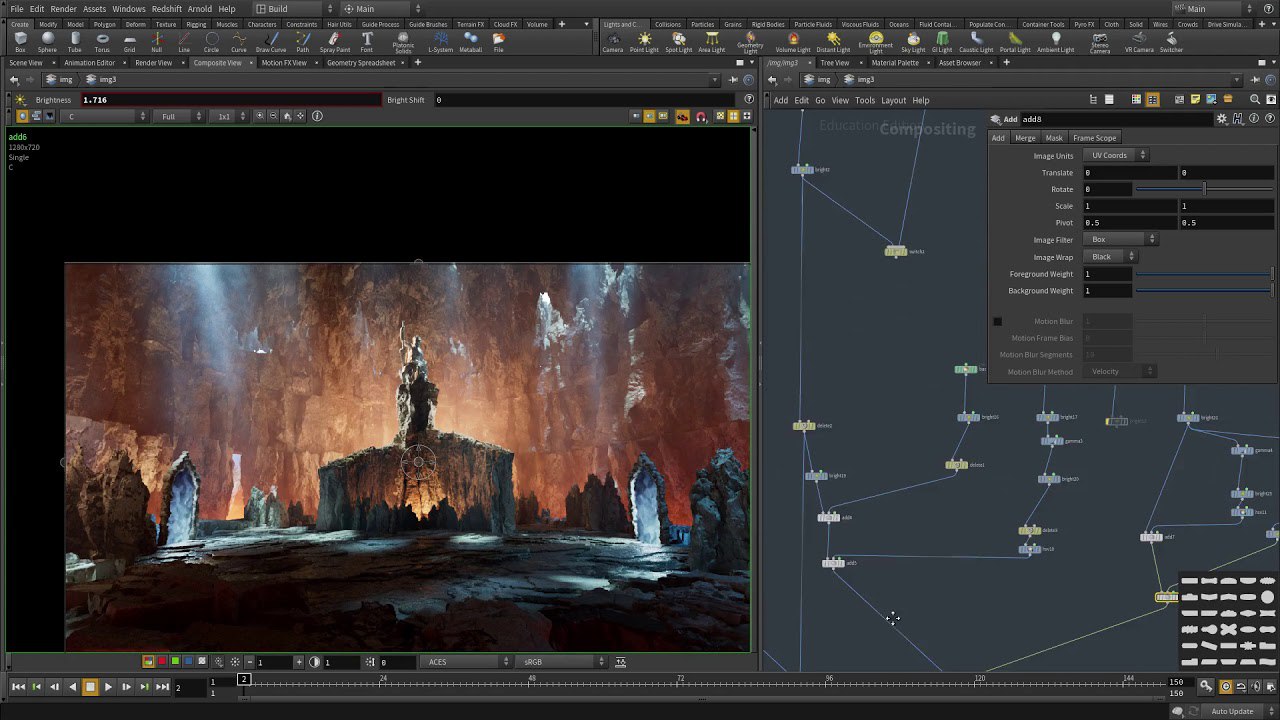Toggle the Motion Blur checkbox
Viewport: 1280px width, 720px height.
(997, 321)
